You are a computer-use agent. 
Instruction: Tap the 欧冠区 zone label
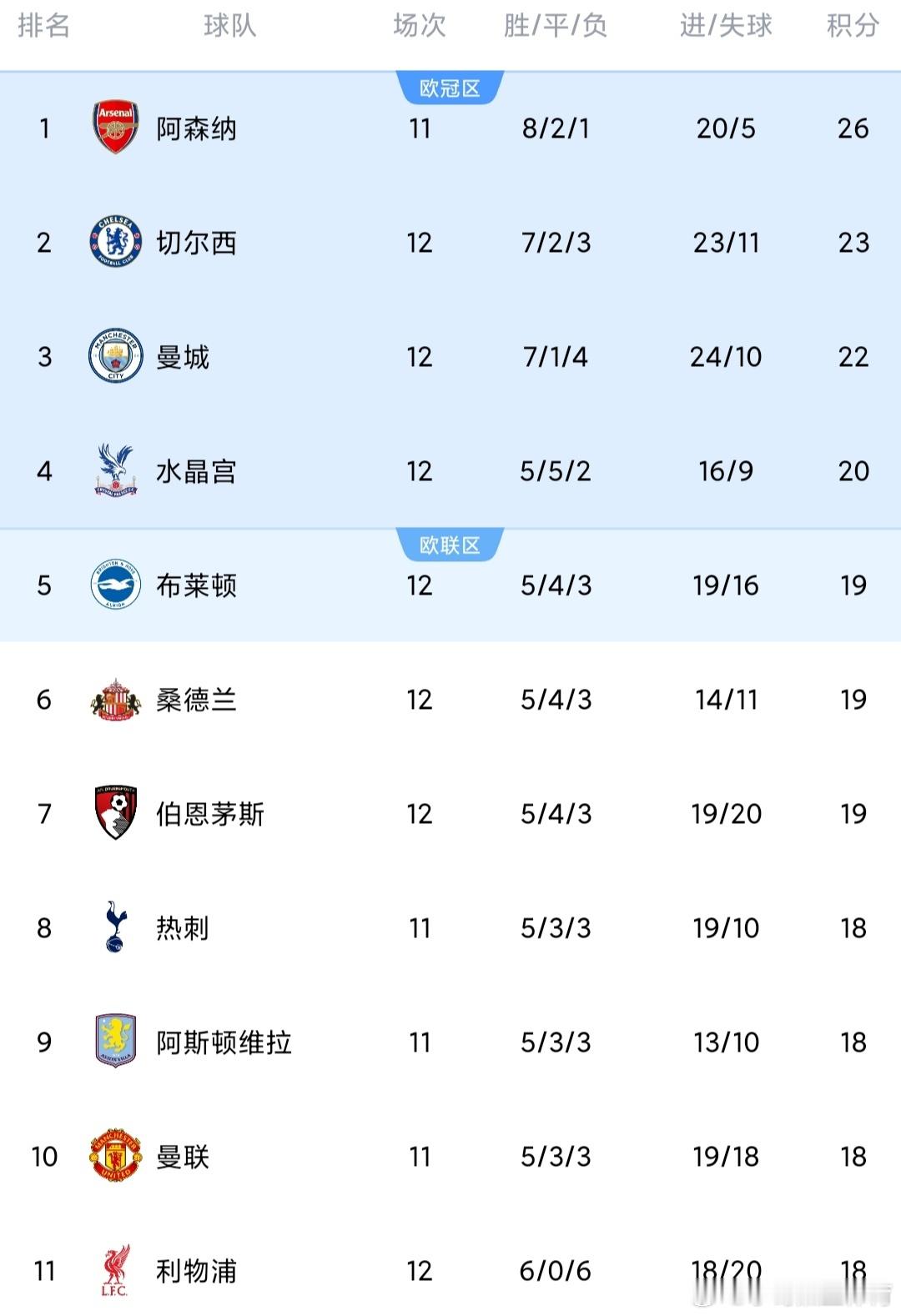(450, 88)
